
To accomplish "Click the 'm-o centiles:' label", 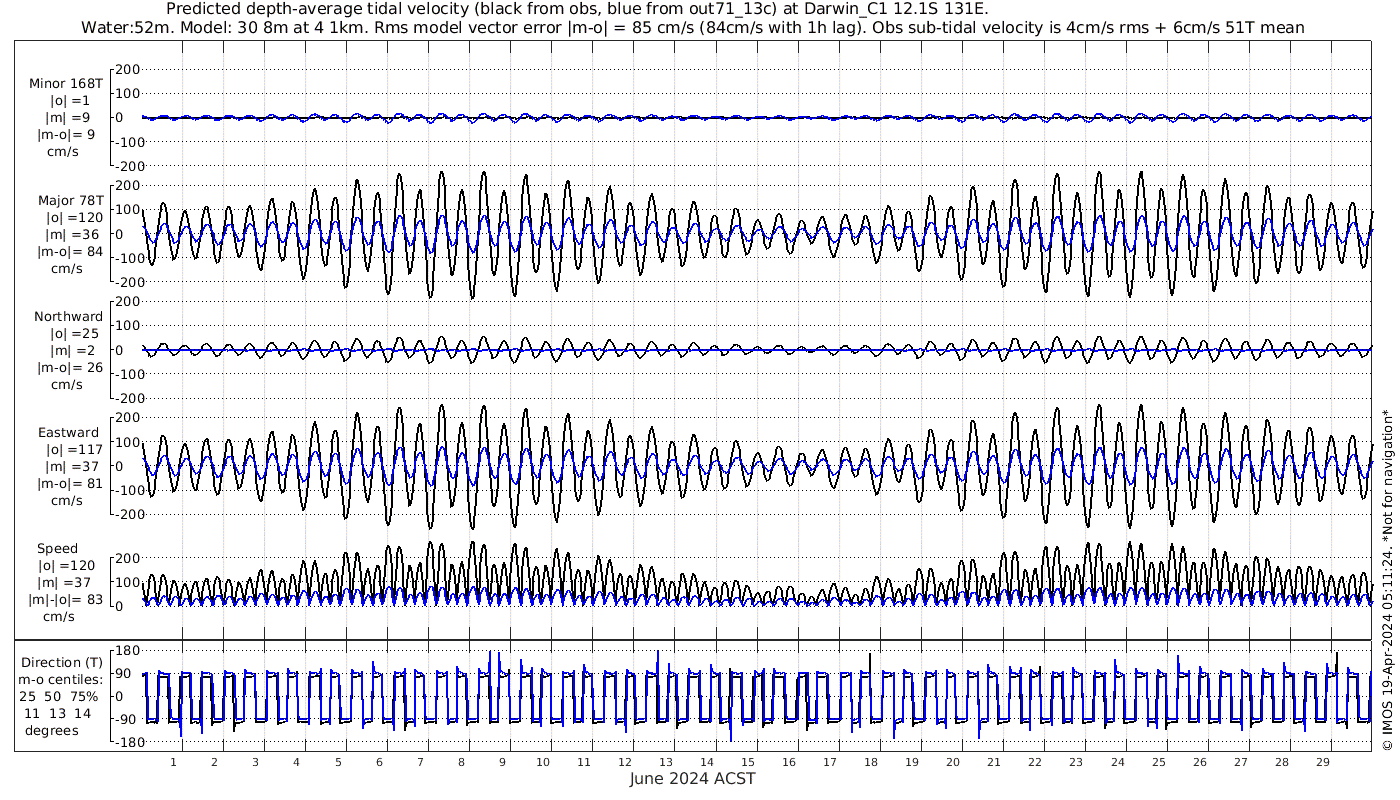I will [60, 679].
